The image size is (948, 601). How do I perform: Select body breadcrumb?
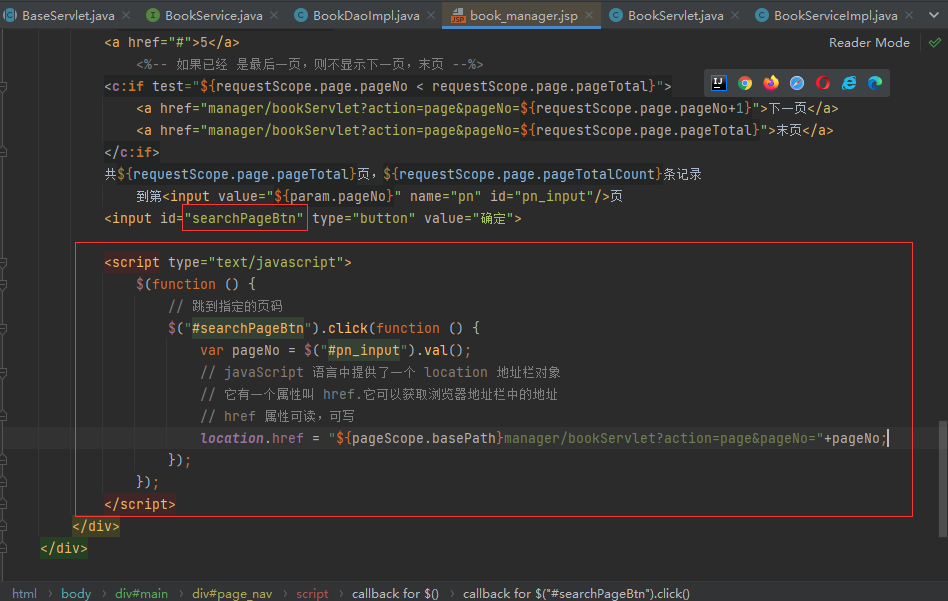76,594
